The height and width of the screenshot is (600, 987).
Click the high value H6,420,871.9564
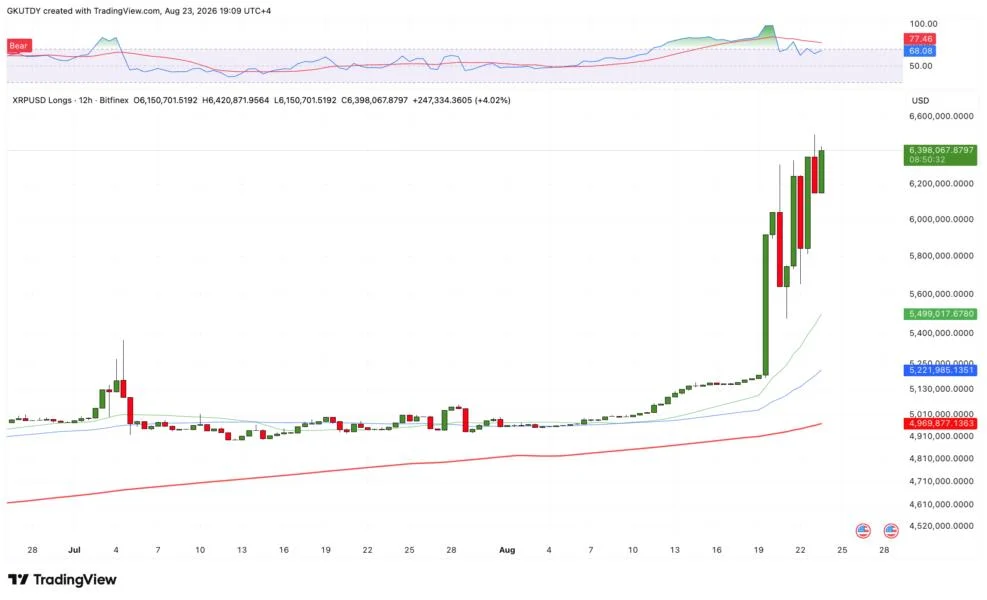235,100
